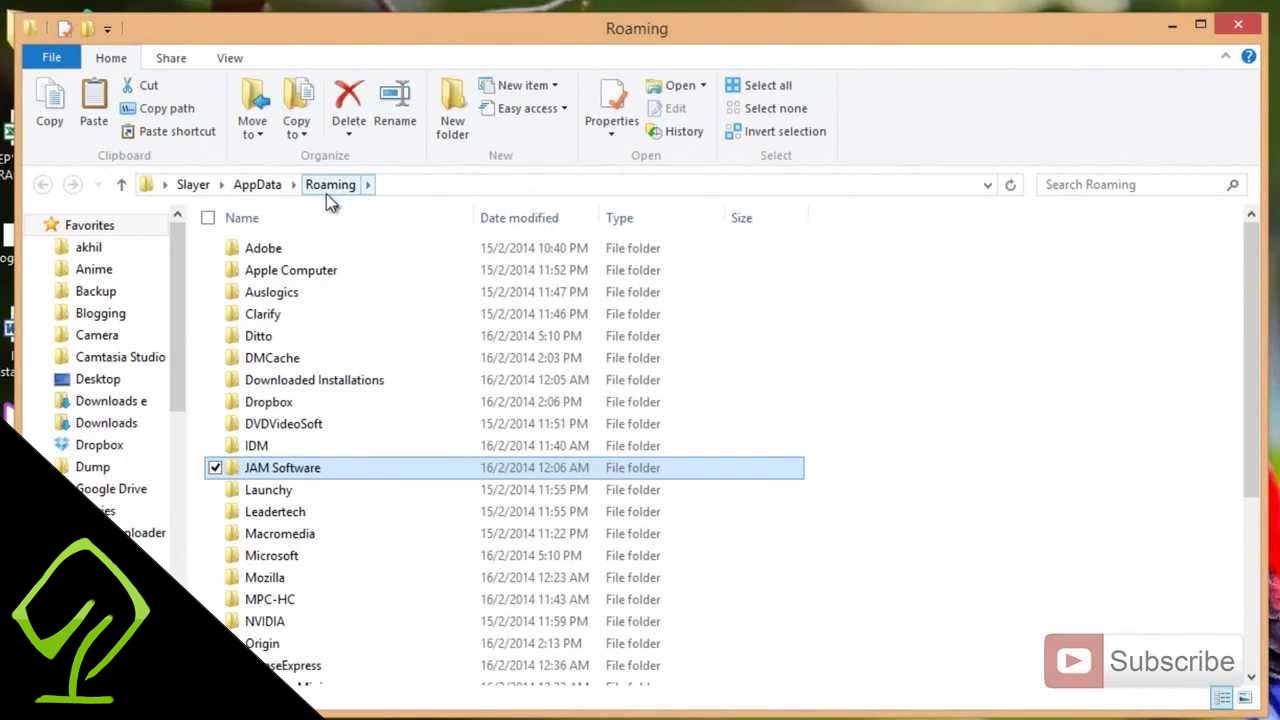Toggle the select-all checkbox beside Name header
The width and height of the screenshot is (1280, 720).
click(x=208, y=217)
